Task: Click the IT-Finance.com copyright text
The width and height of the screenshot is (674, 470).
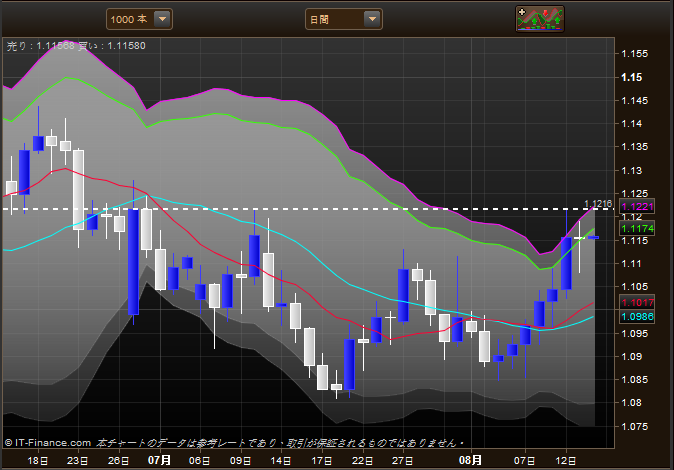Action: point(48,443)
